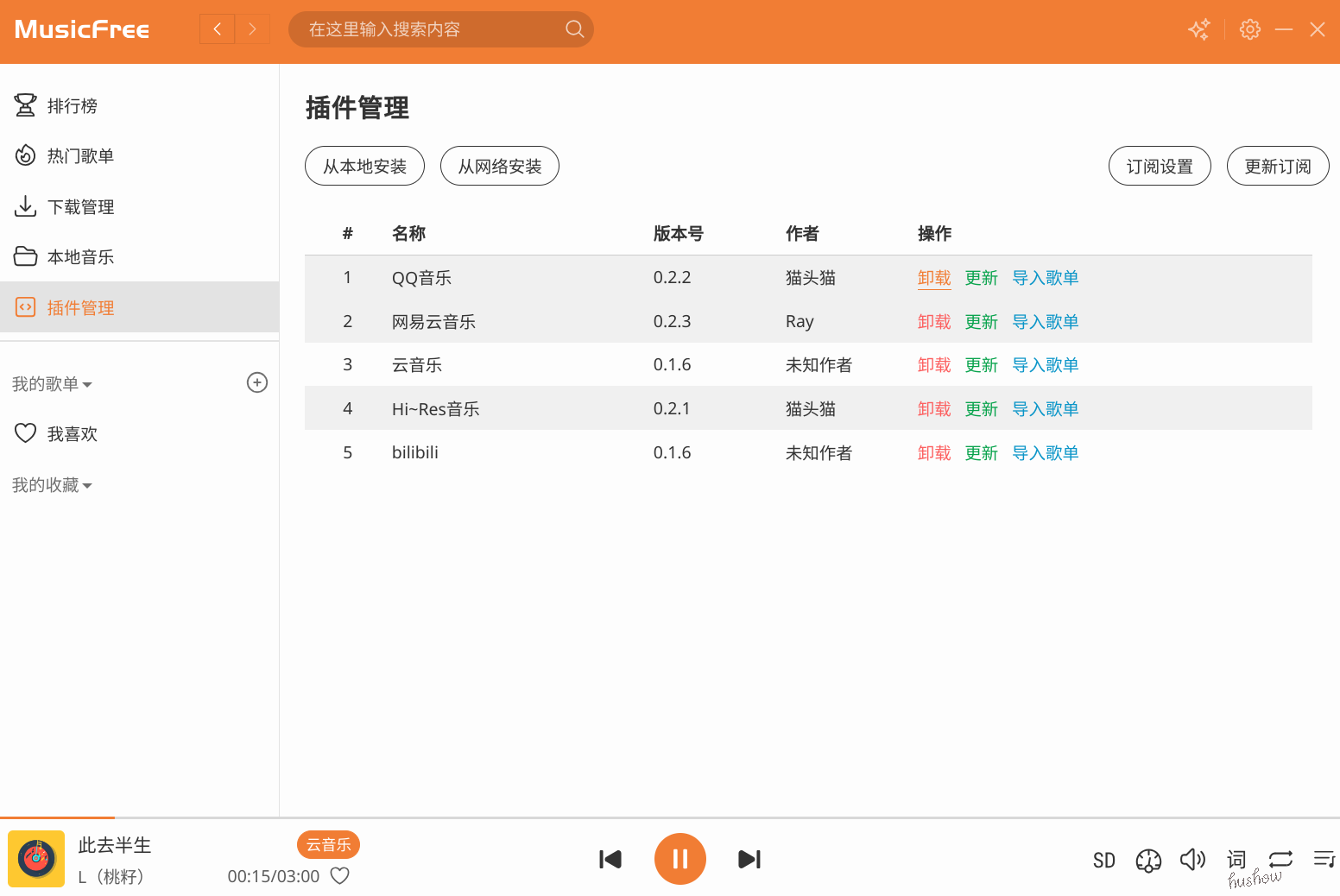
Task: Click the 热门歌单 flame icon
Action: point(25,155)
